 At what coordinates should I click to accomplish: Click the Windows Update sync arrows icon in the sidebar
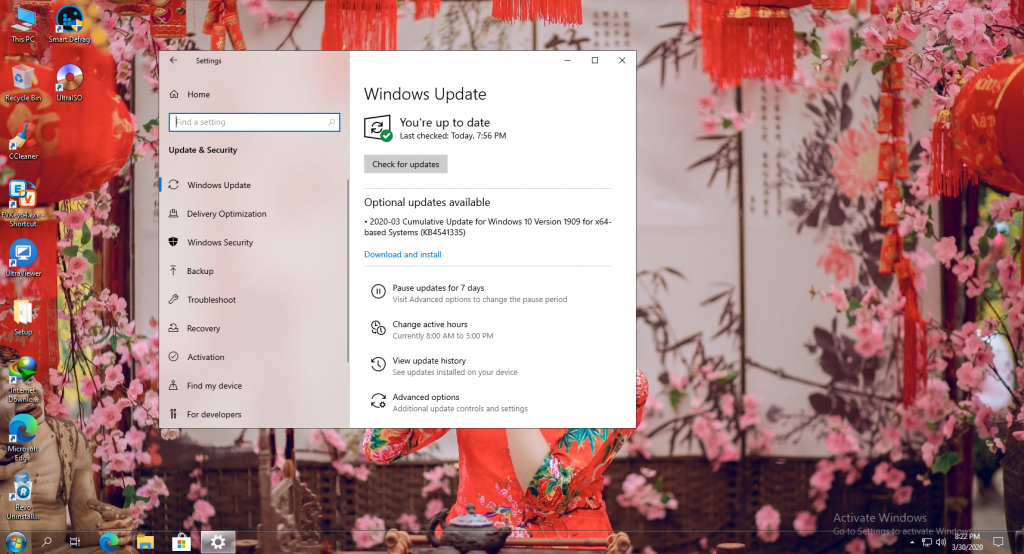click(173, 185)
